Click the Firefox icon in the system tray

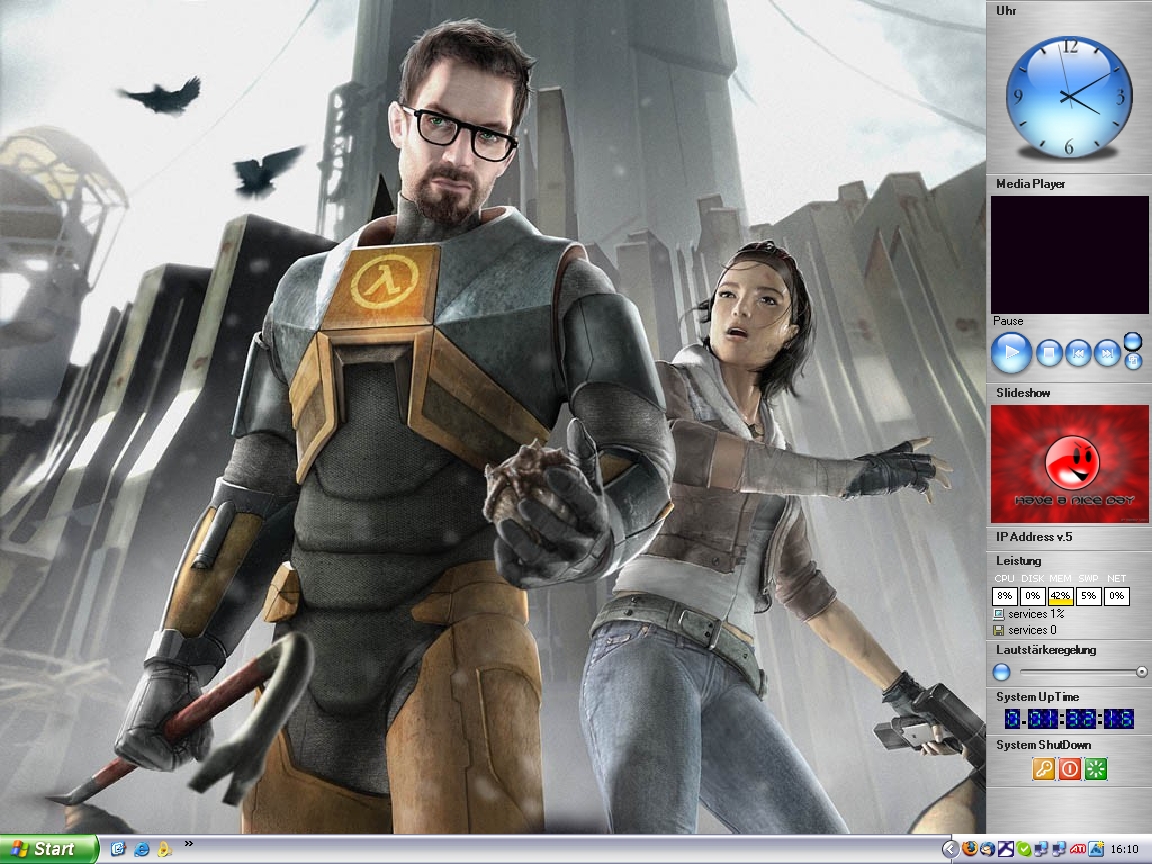click(969, 850)
